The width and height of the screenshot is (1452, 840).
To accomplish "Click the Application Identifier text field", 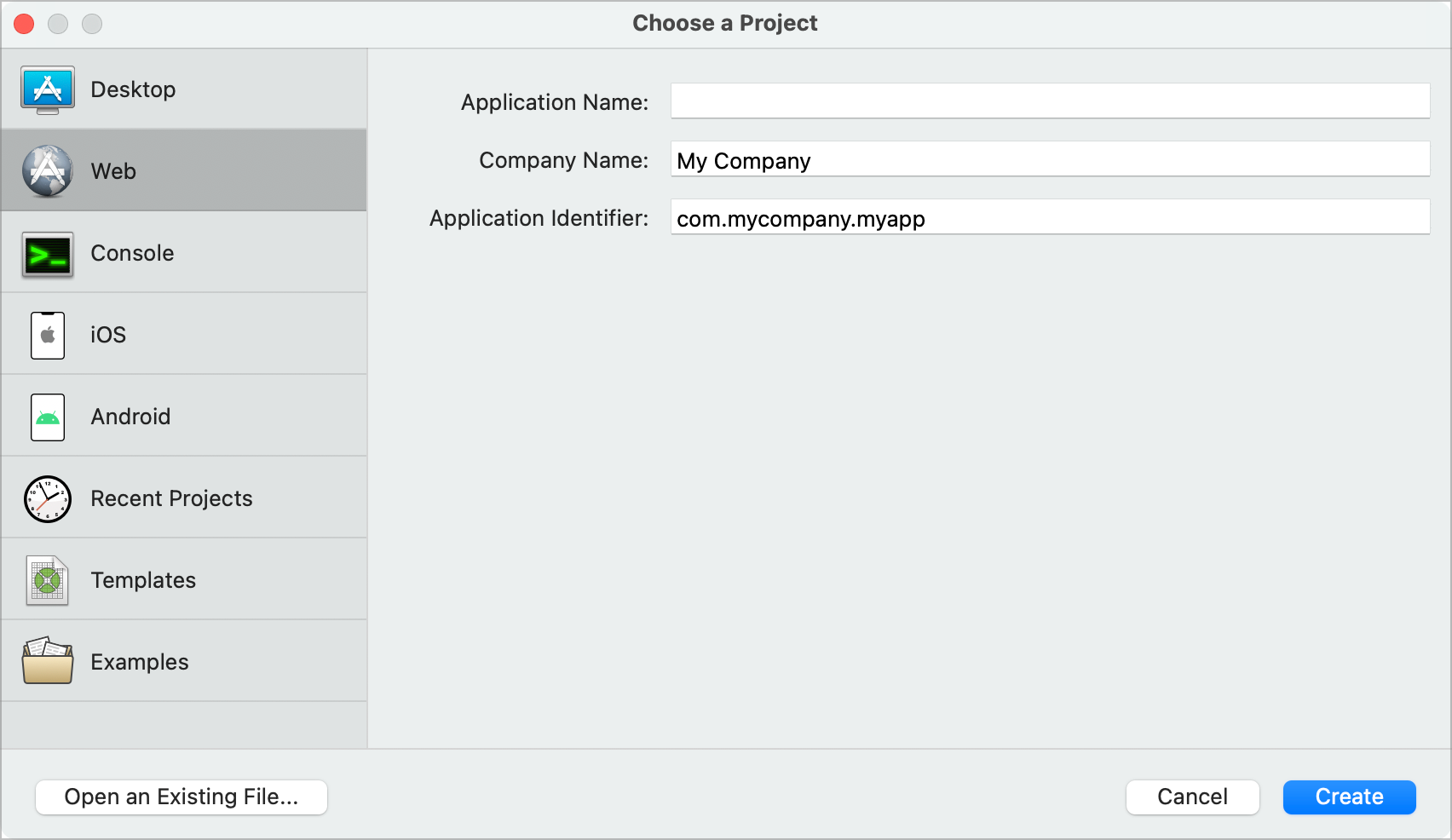I will 1050,217.
